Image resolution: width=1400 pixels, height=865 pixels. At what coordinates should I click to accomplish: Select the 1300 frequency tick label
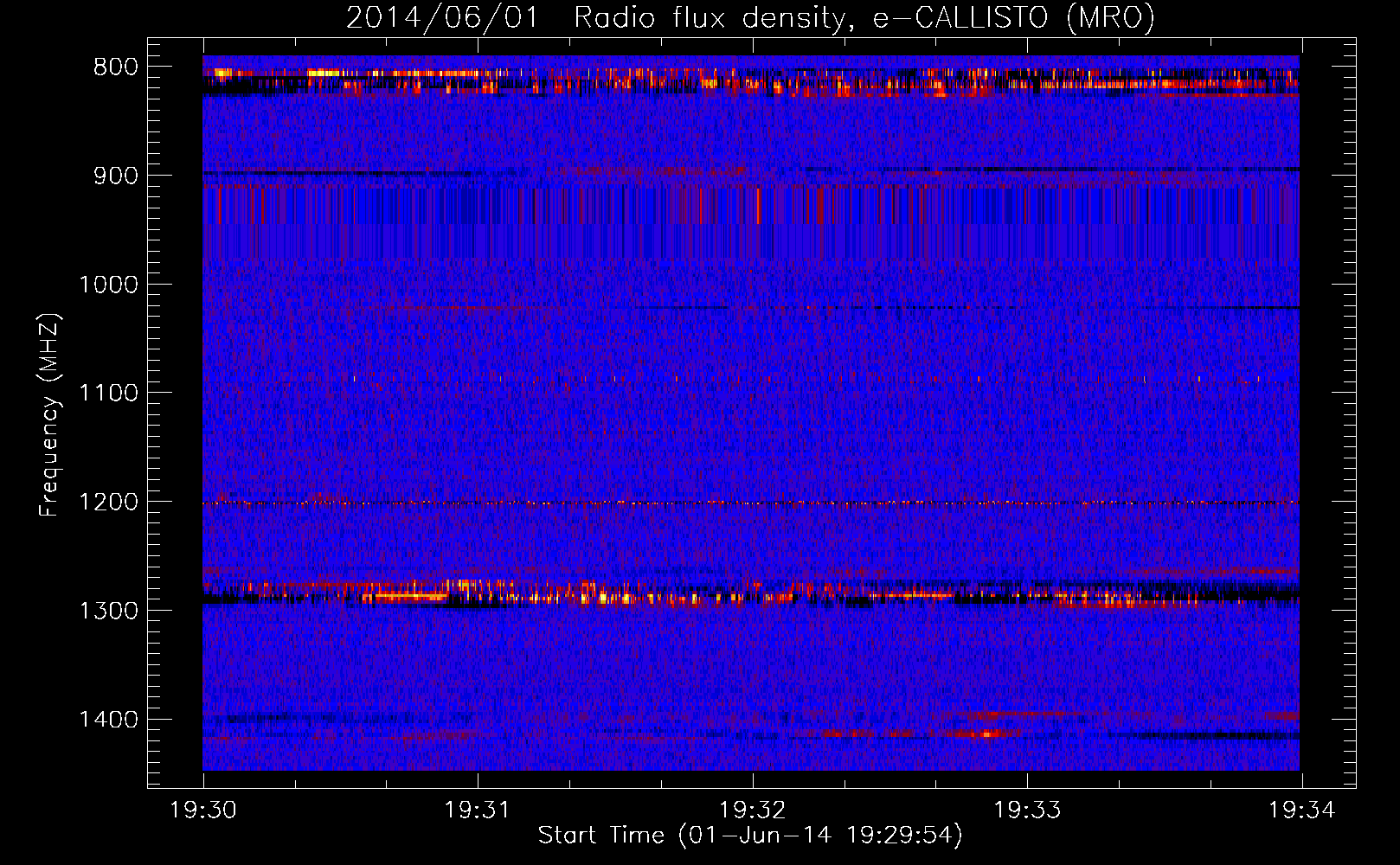point(108,611)
